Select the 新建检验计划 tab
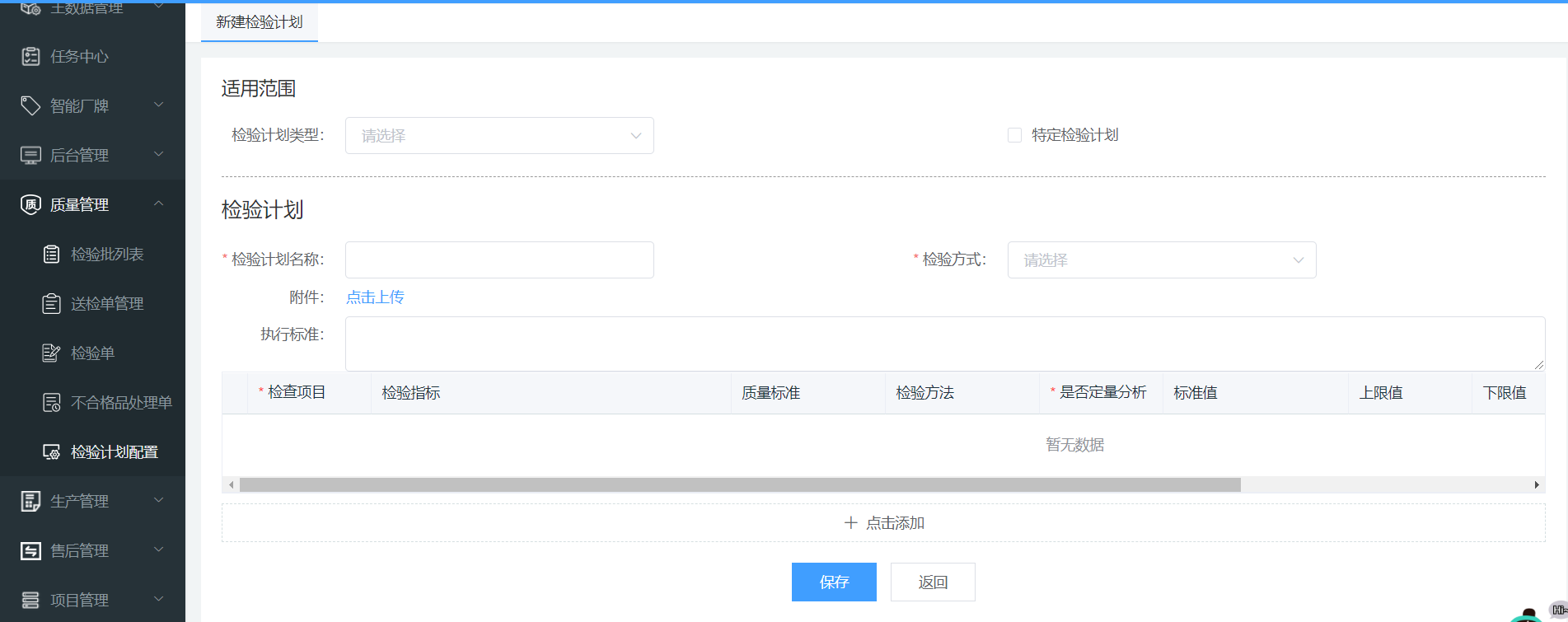1568x622 pixels. point(259,22)
